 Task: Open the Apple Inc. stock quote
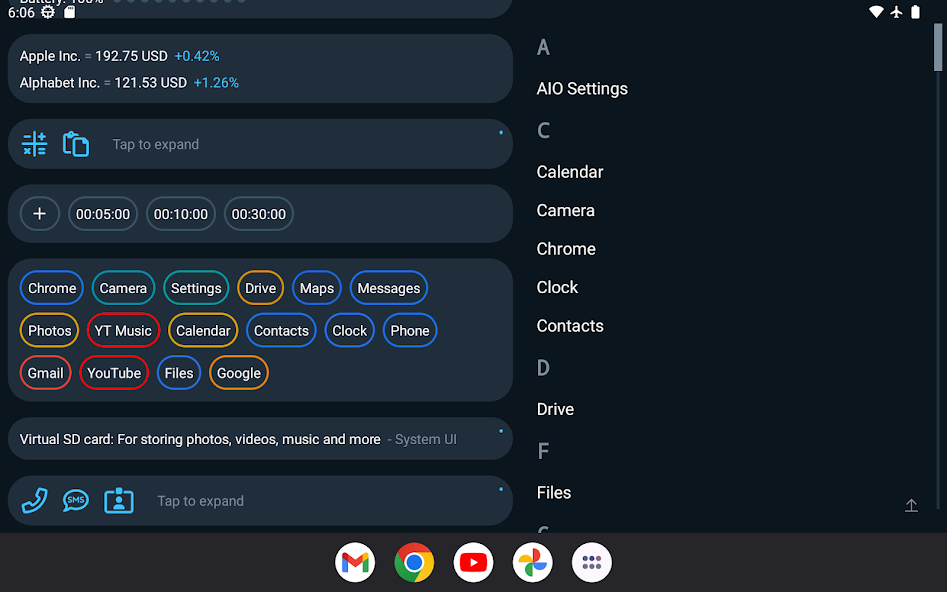[120, 56]
